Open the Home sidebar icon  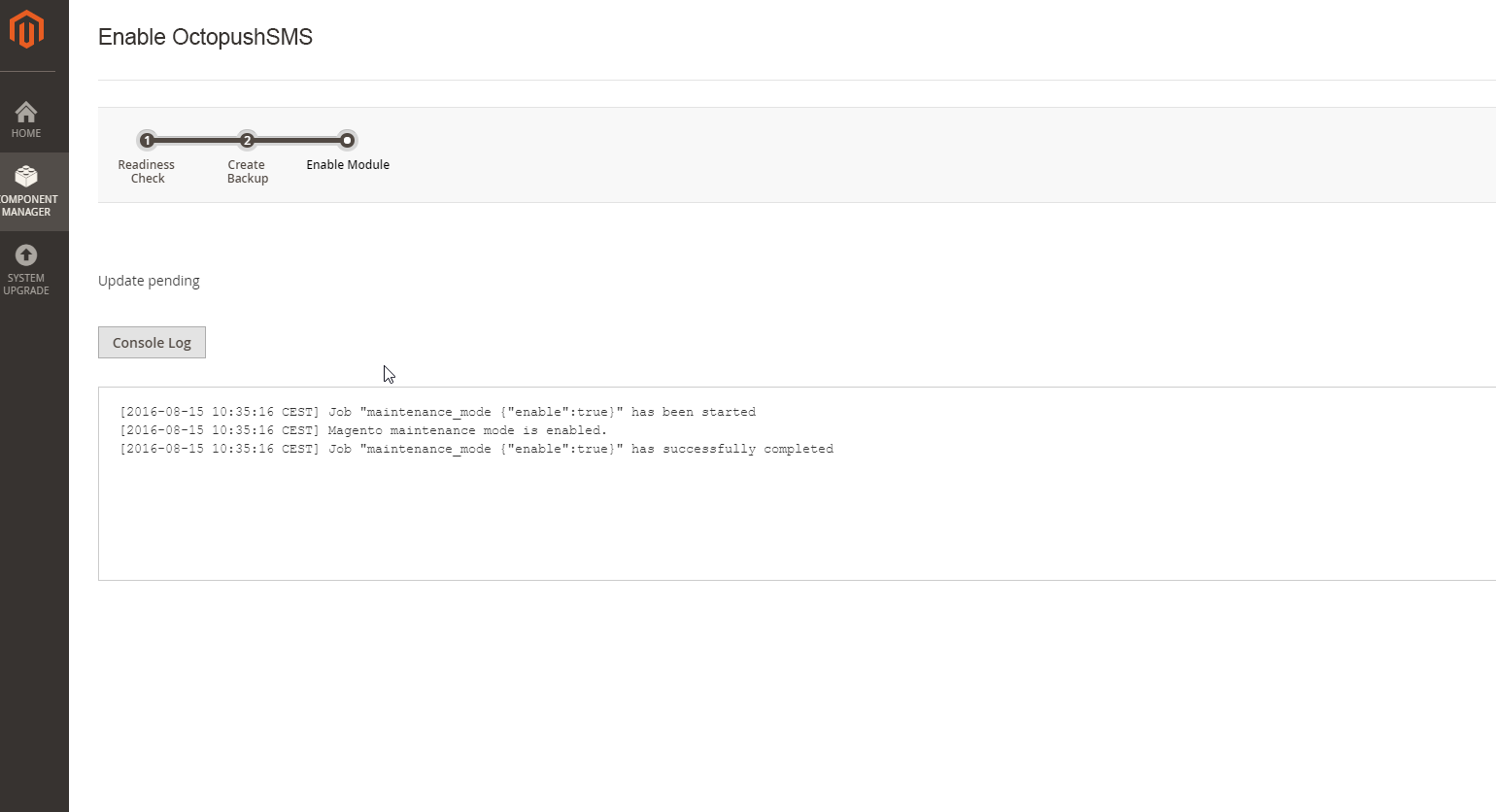(x=26, y=112)
